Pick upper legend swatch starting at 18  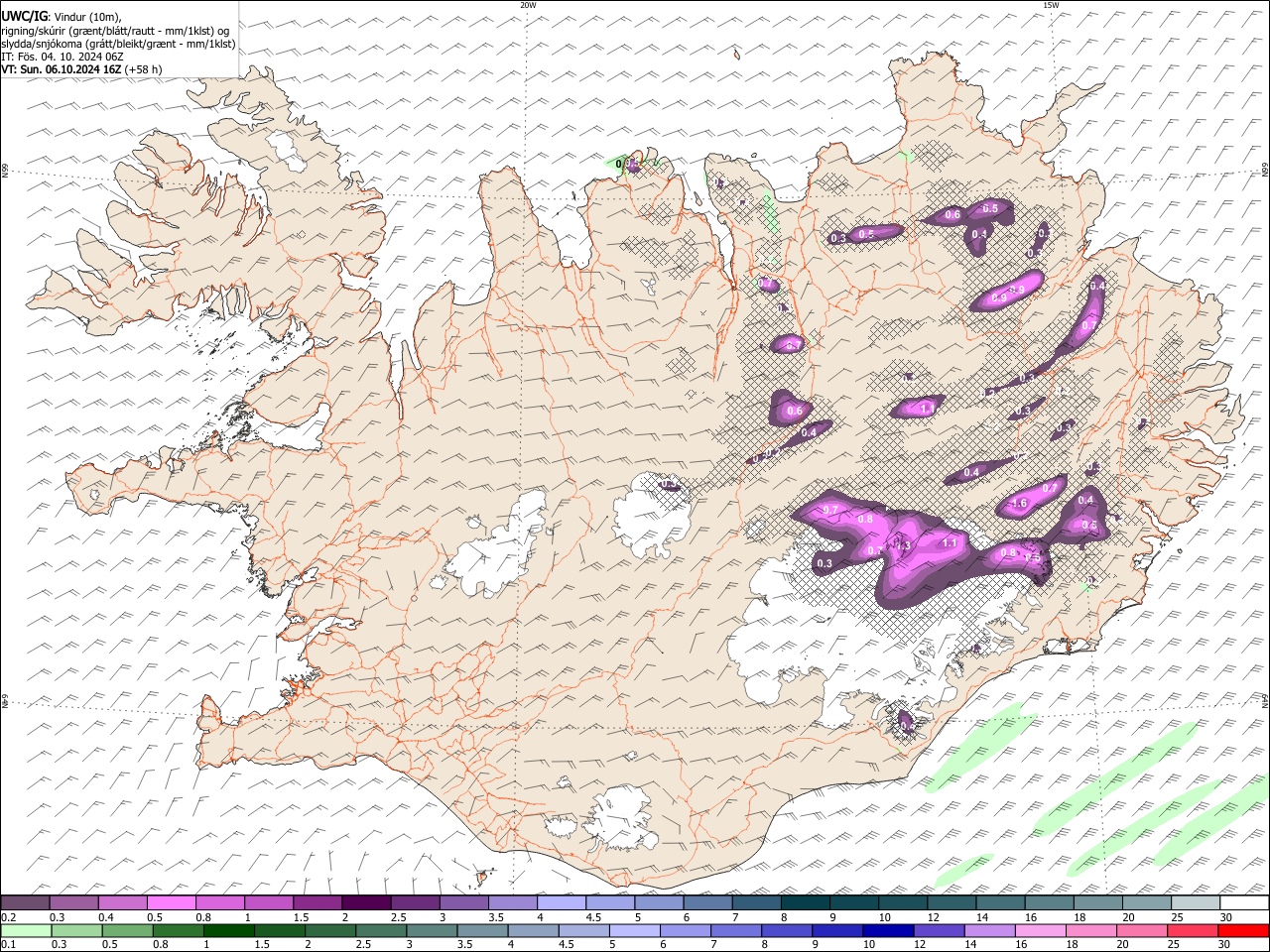tap(1098, 902)
